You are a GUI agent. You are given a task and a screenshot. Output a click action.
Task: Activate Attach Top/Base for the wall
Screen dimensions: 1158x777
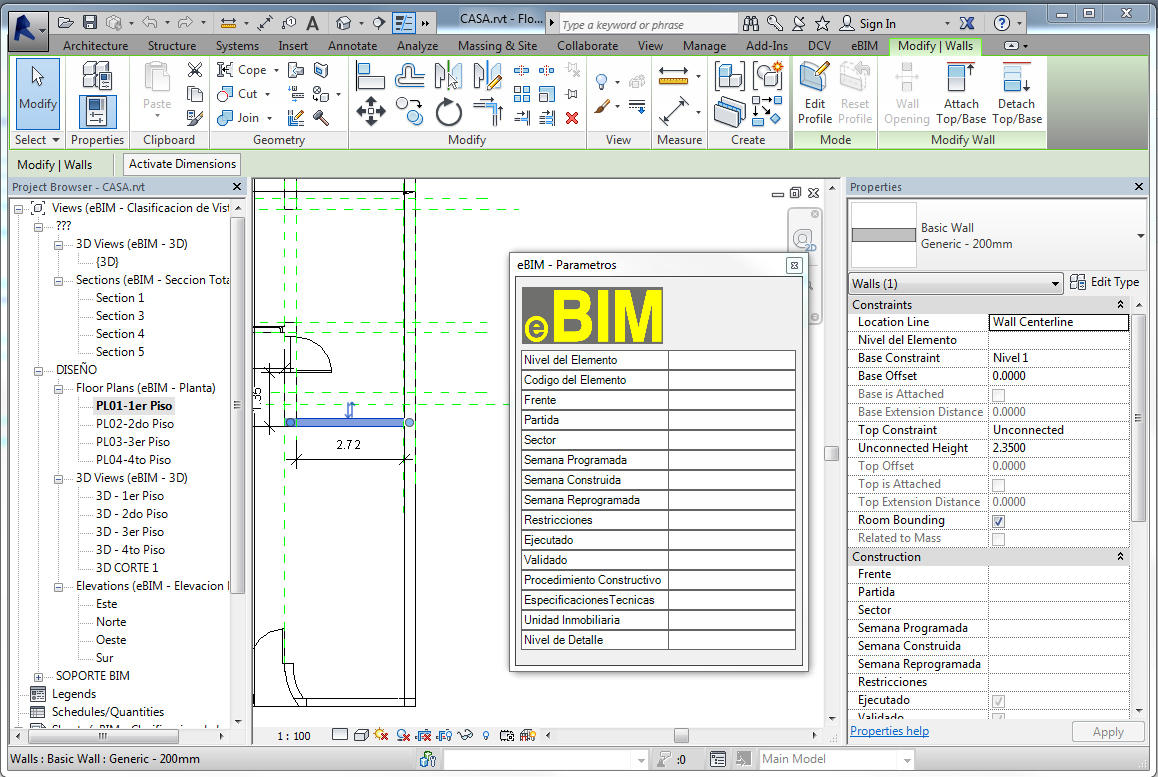point(960,93)
